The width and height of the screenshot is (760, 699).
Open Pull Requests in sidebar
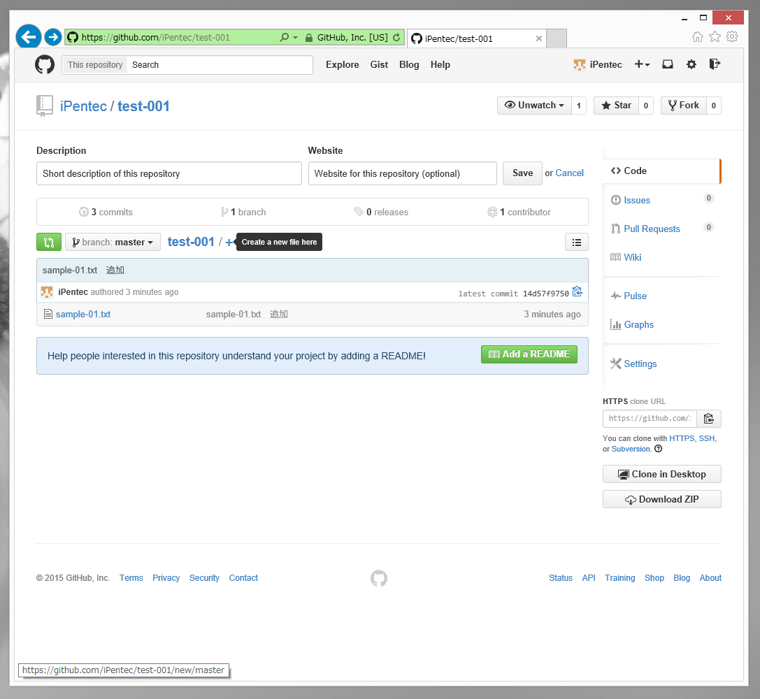[652, 229]
